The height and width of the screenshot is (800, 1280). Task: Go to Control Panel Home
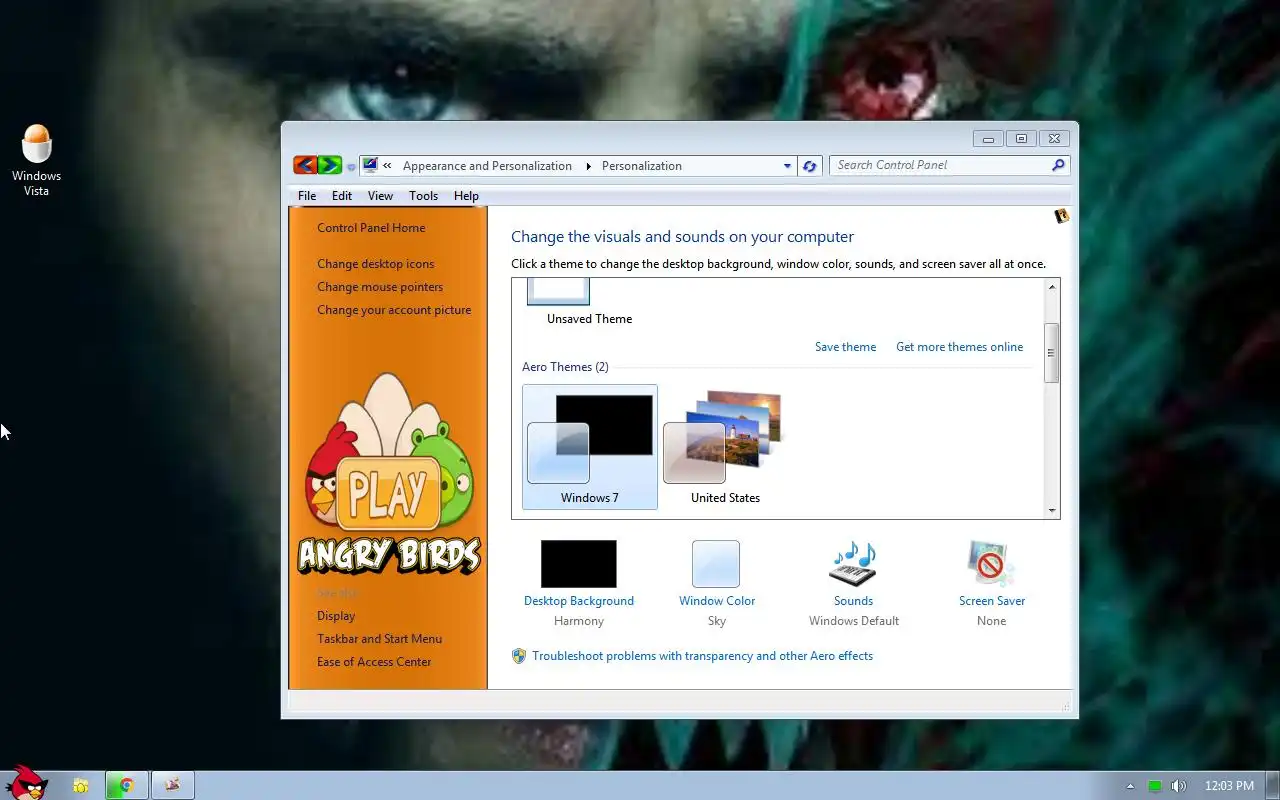pyautogui.click(x=371, y=228)
